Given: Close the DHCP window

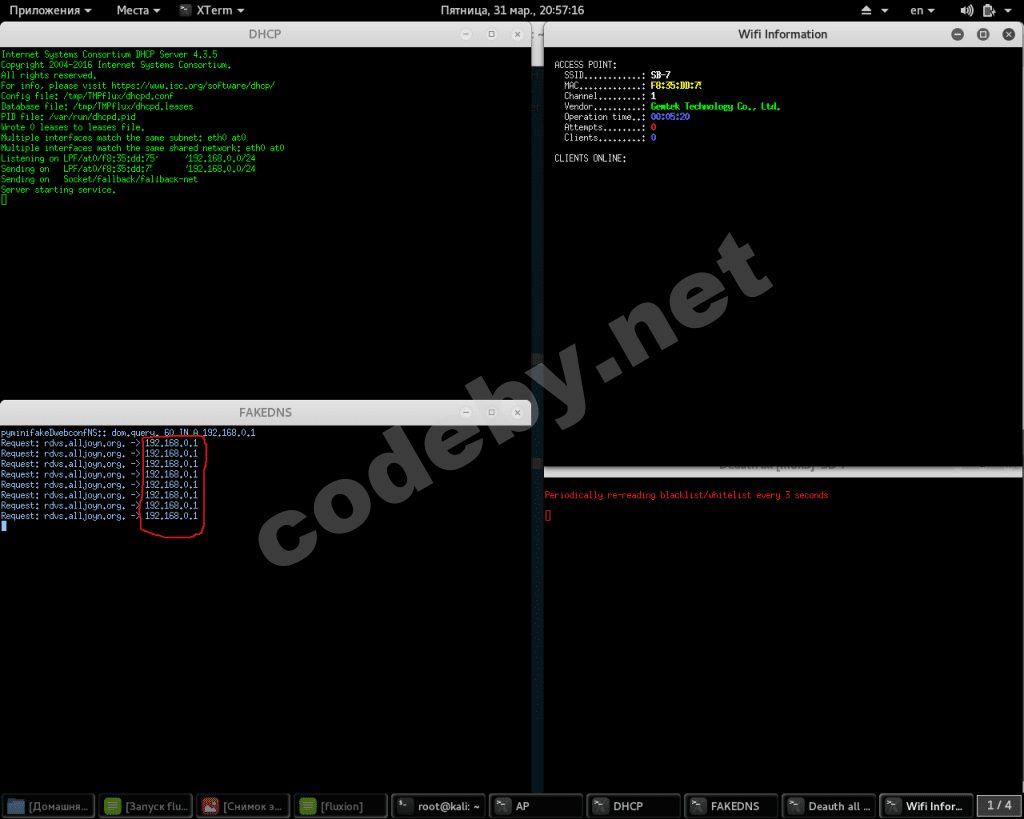Looking at the screenshot, I should coord(517,34).
